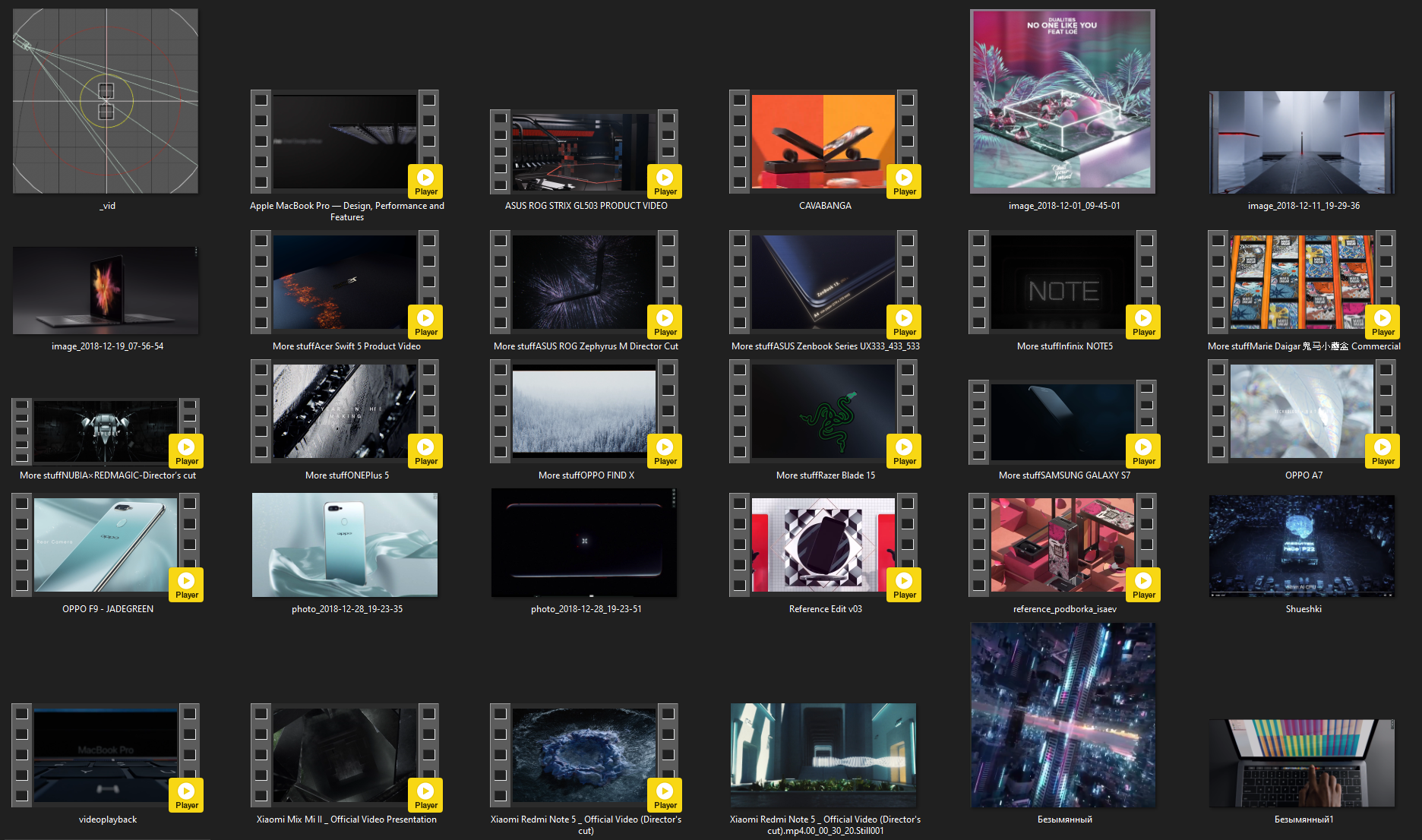Click the 'Shueshki' file name label
1422x840 pixels.
tap(1303, 609)
